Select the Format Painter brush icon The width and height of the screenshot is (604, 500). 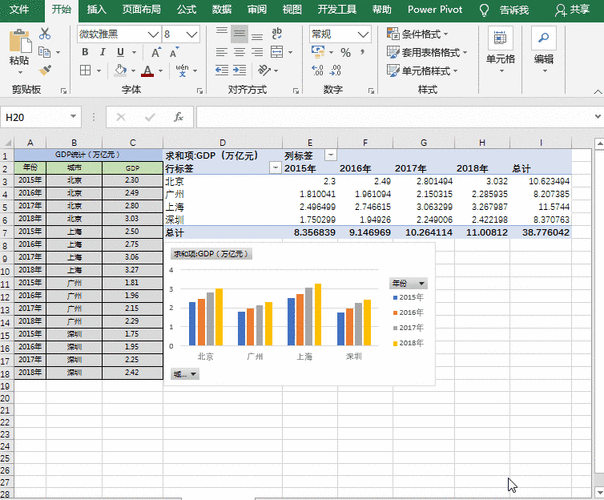tap(45, 70)
